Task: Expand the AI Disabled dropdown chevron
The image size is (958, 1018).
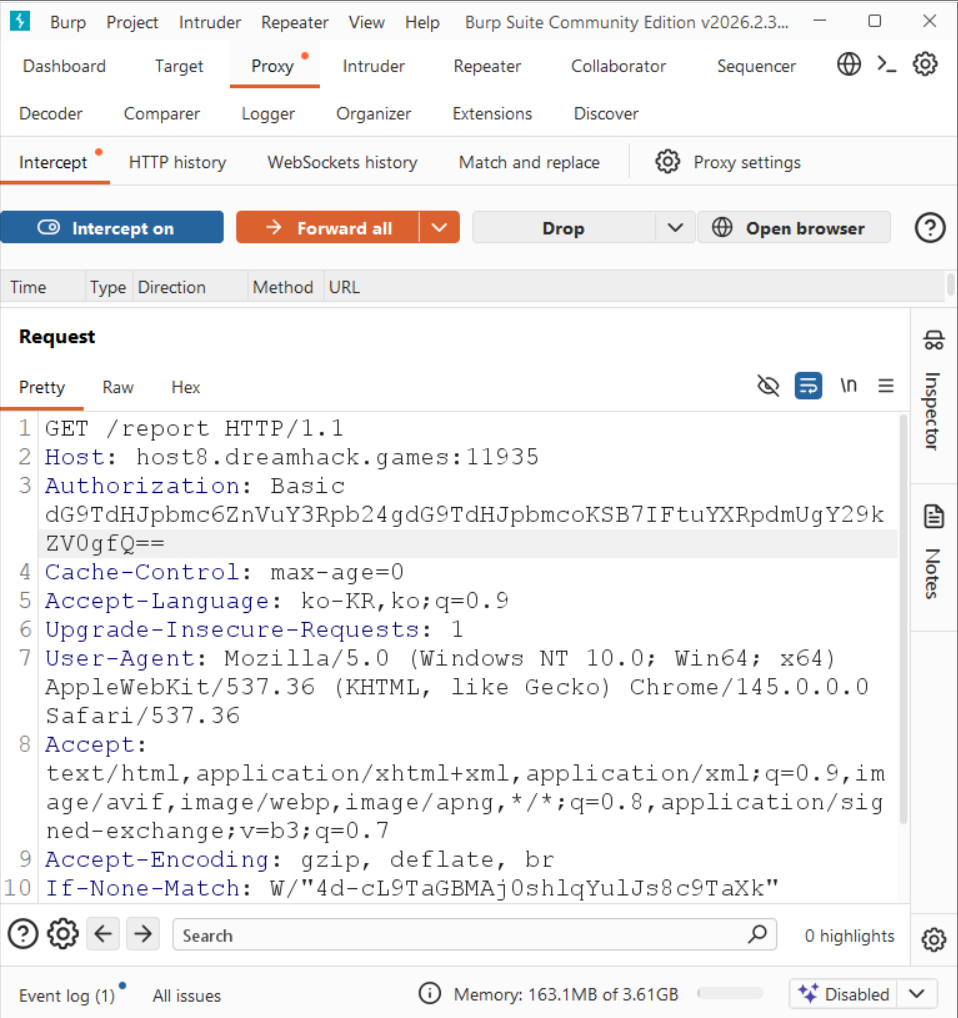Action: click(x=916, y=993)
